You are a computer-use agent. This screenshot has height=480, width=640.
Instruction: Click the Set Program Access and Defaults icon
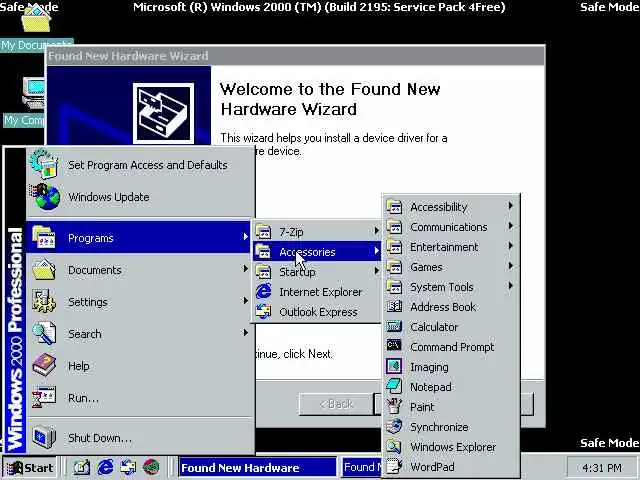click(43, 164)
